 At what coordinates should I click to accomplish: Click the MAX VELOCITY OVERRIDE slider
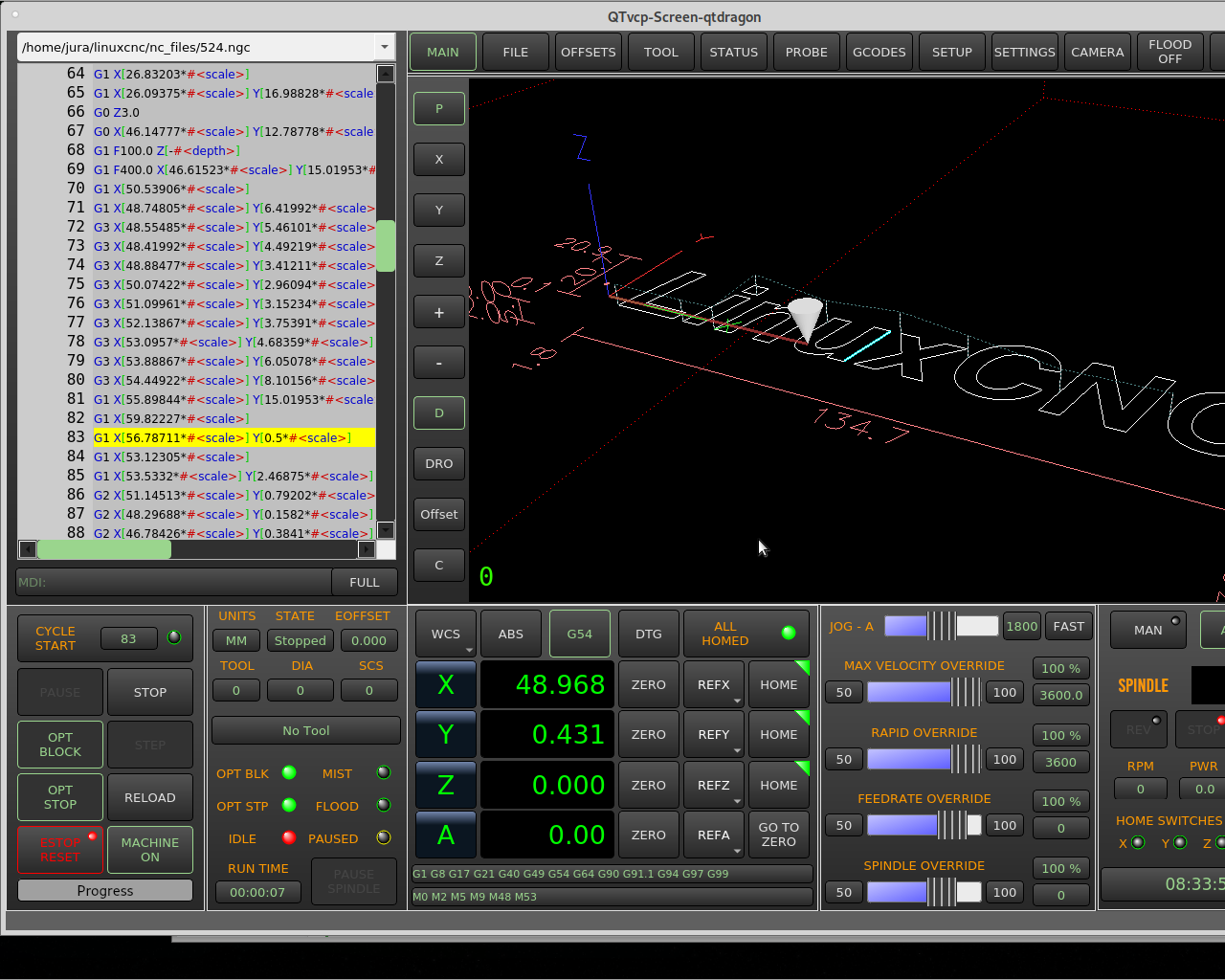pyautogui.click(x=924, y=692)
